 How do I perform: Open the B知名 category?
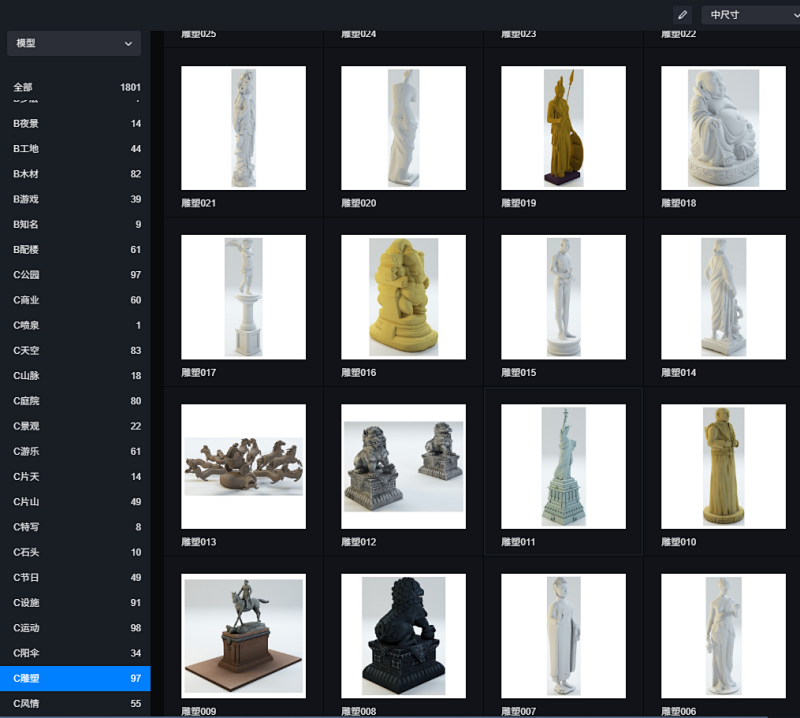[76, 225]
